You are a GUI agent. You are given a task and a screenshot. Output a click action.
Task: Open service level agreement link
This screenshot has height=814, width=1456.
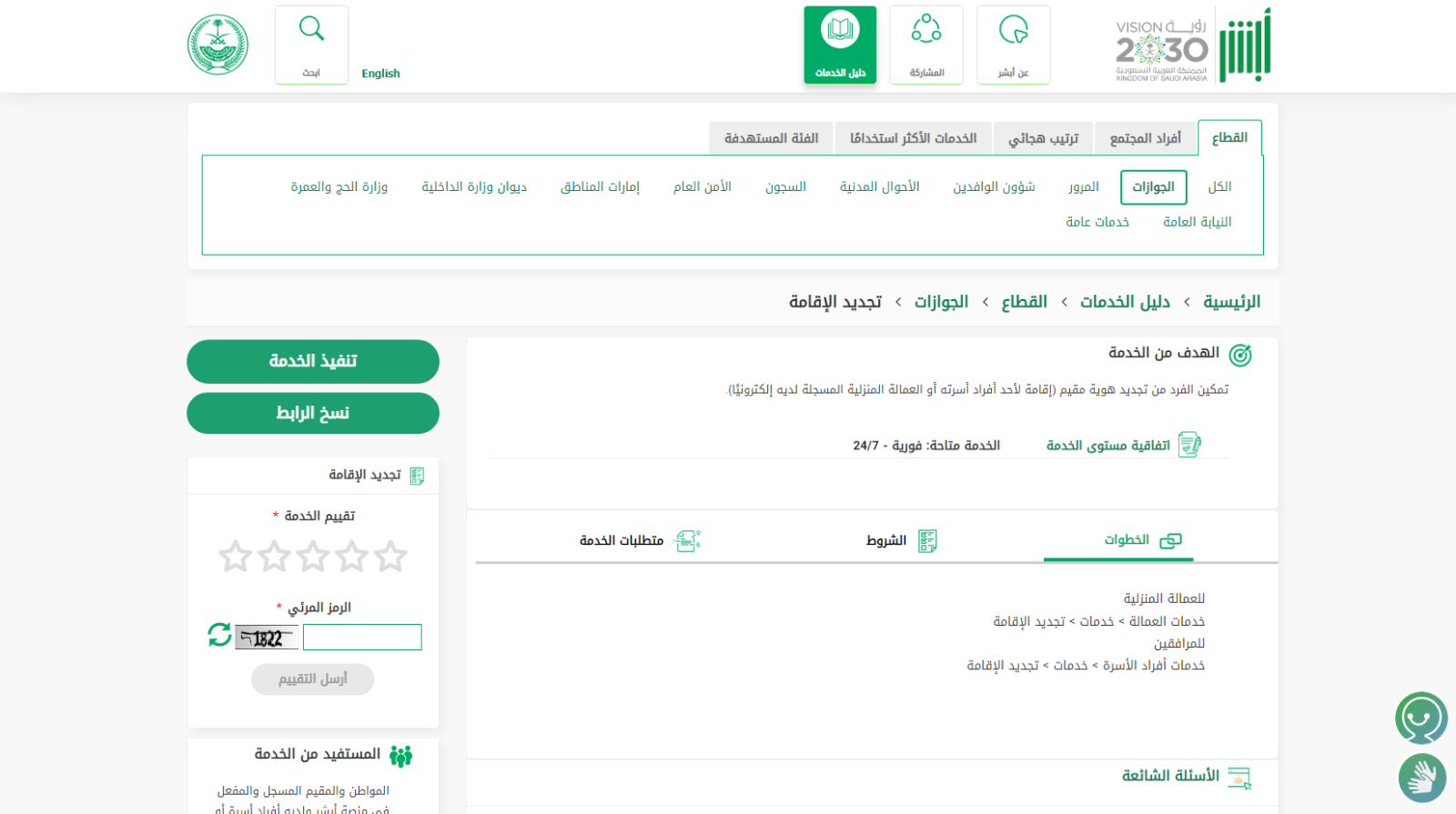pos(1107,446)
